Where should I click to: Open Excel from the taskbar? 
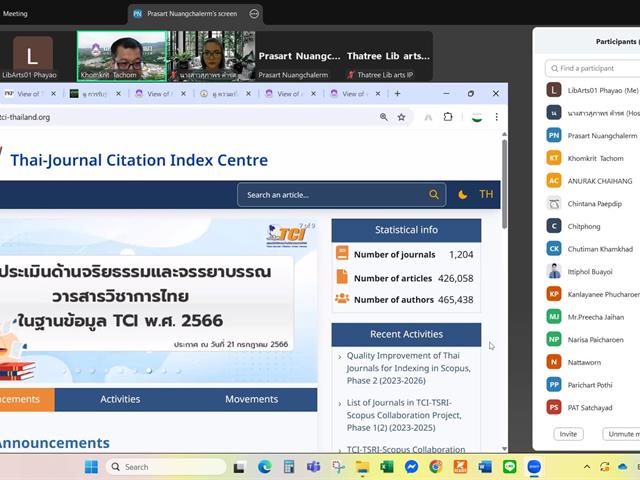387,467
